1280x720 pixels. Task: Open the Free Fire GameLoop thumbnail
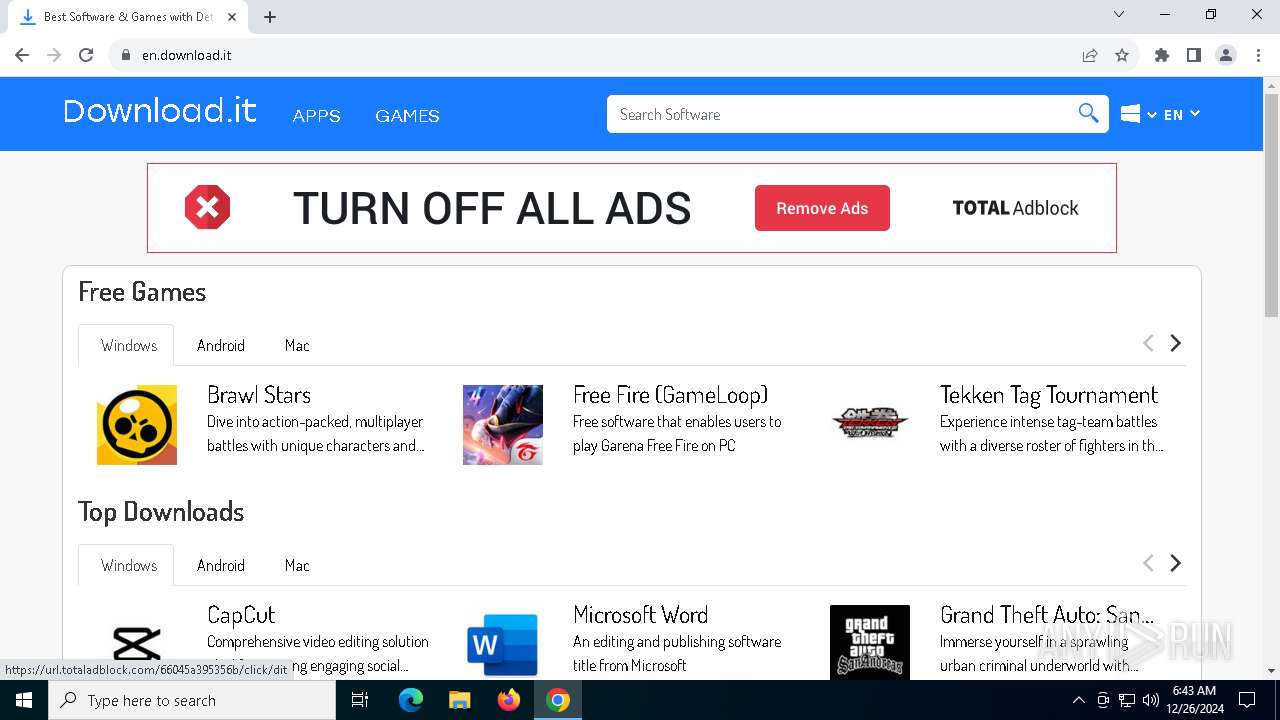[503, 425]
